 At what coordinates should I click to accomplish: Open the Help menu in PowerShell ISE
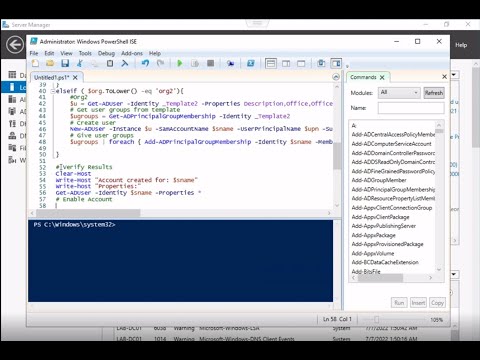pyautogui.click(x=155, y=53)
